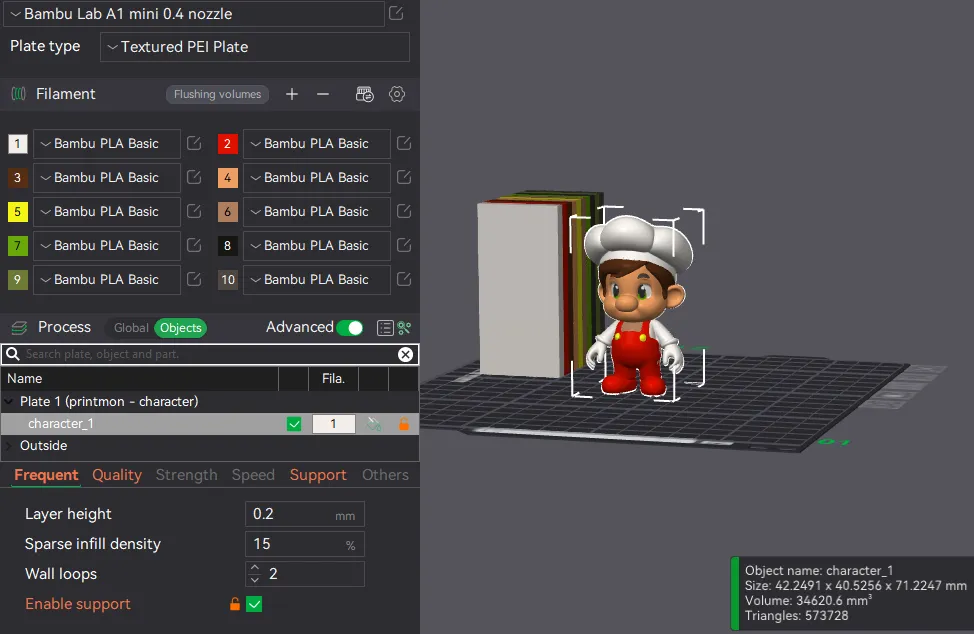Open filament 4 Bambu PLA Basic dropdown
This screenshot has height=634, width=974.
coord(317,178)
